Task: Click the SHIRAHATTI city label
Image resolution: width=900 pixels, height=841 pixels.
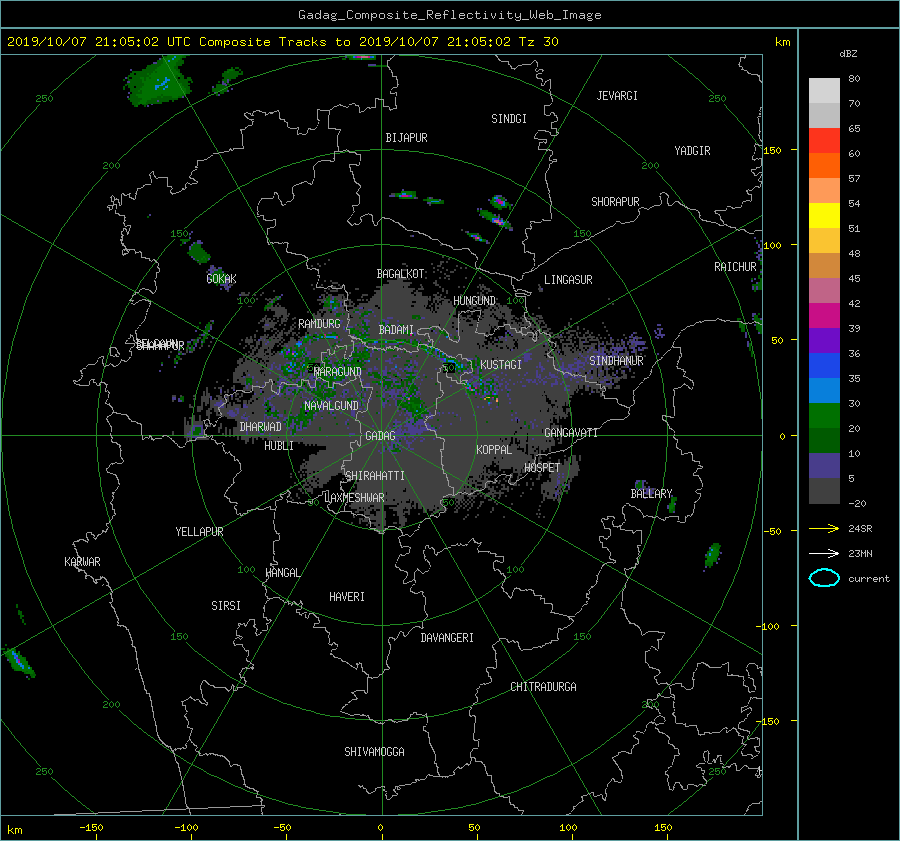Action: pos(375,475)
